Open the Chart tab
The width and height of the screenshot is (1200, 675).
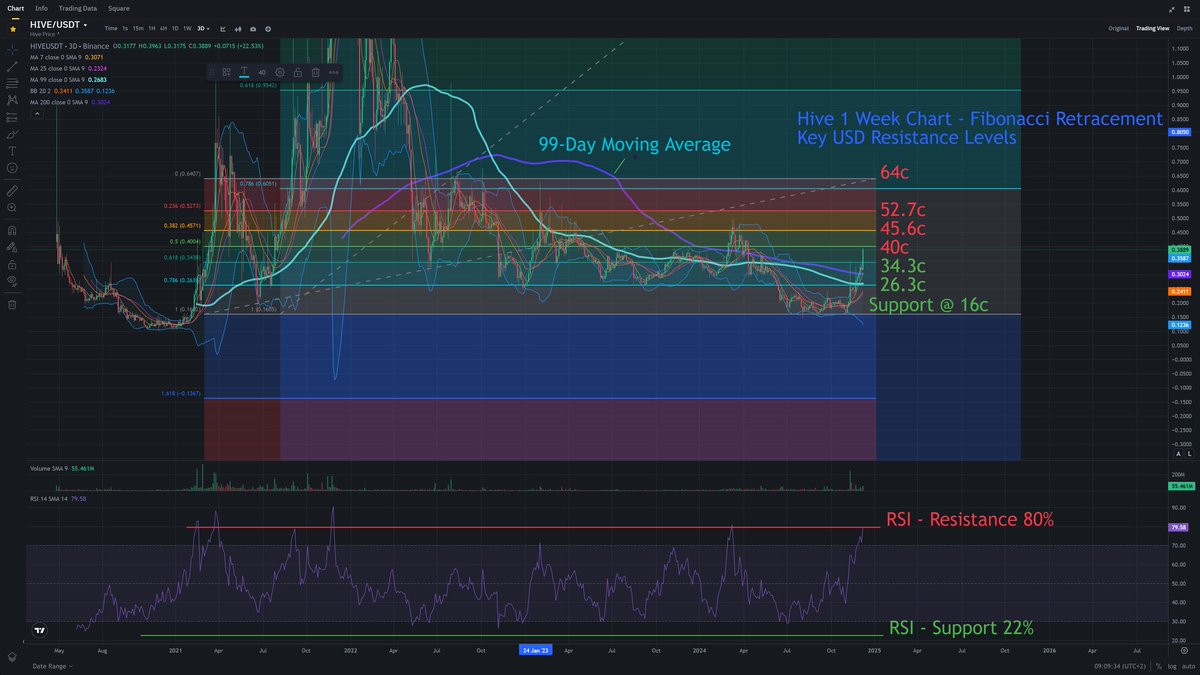tap(16, 8)
